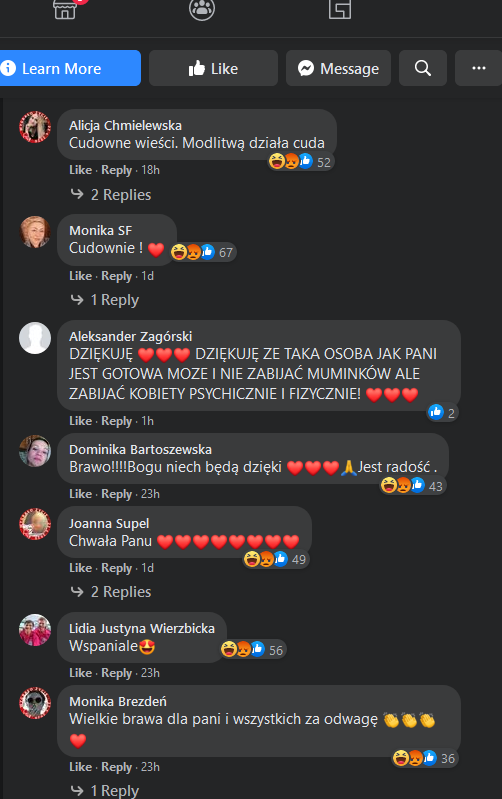Toggle Like on Lidia Justyna Wierzbicka's comment
The image size is (502, 799).
coord(81,673)
